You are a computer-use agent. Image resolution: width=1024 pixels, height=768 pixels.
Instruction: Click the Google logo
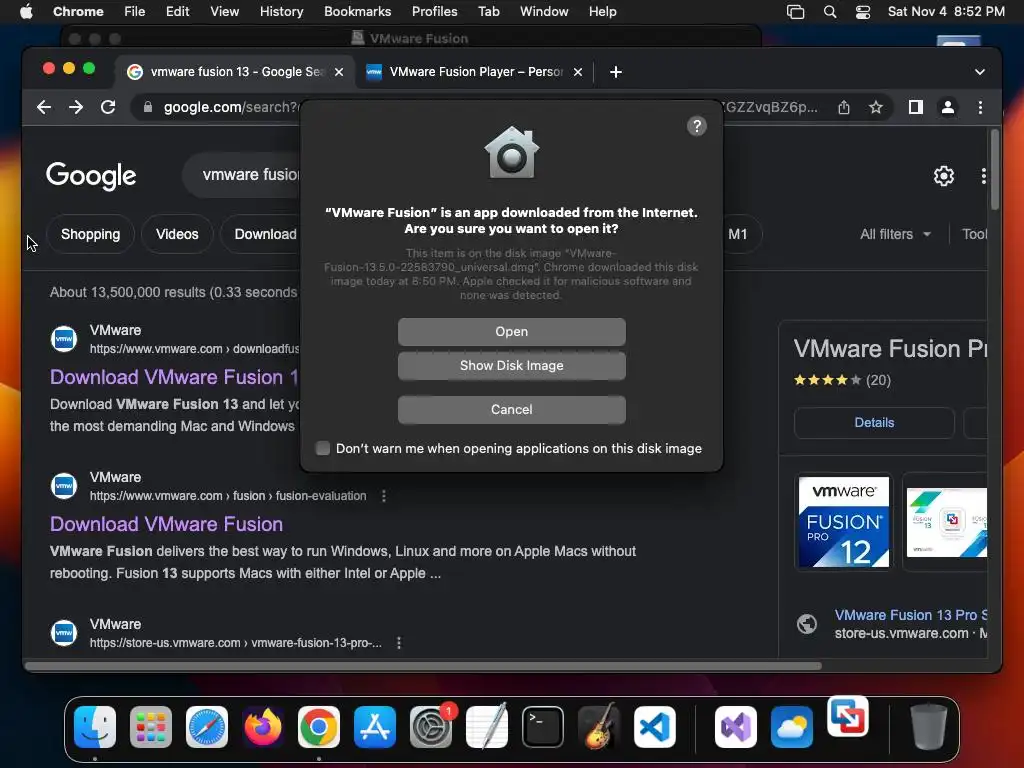[91, 175]
